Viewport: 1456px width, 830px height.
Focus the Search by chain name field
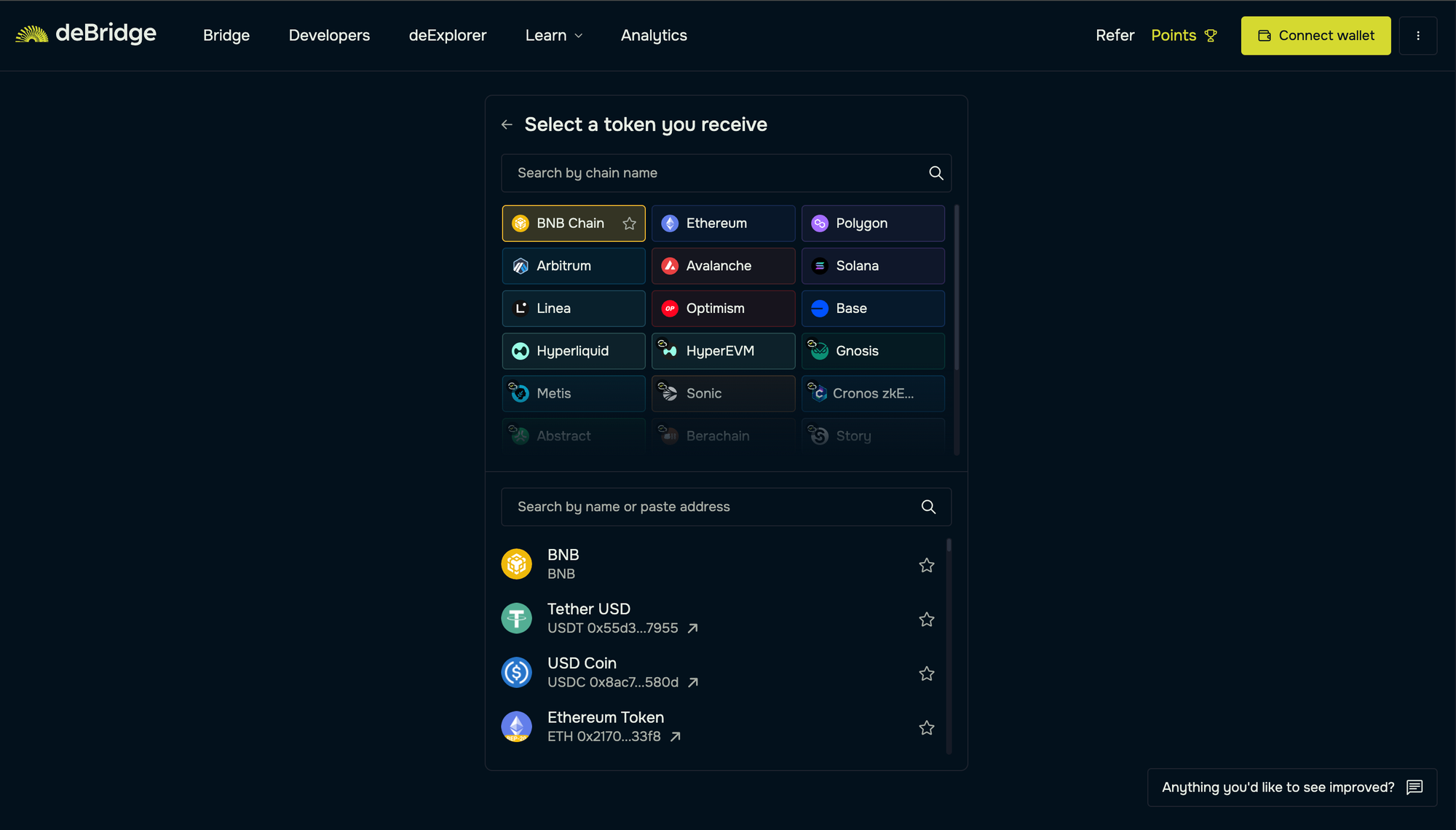click(x=713, y=173)
